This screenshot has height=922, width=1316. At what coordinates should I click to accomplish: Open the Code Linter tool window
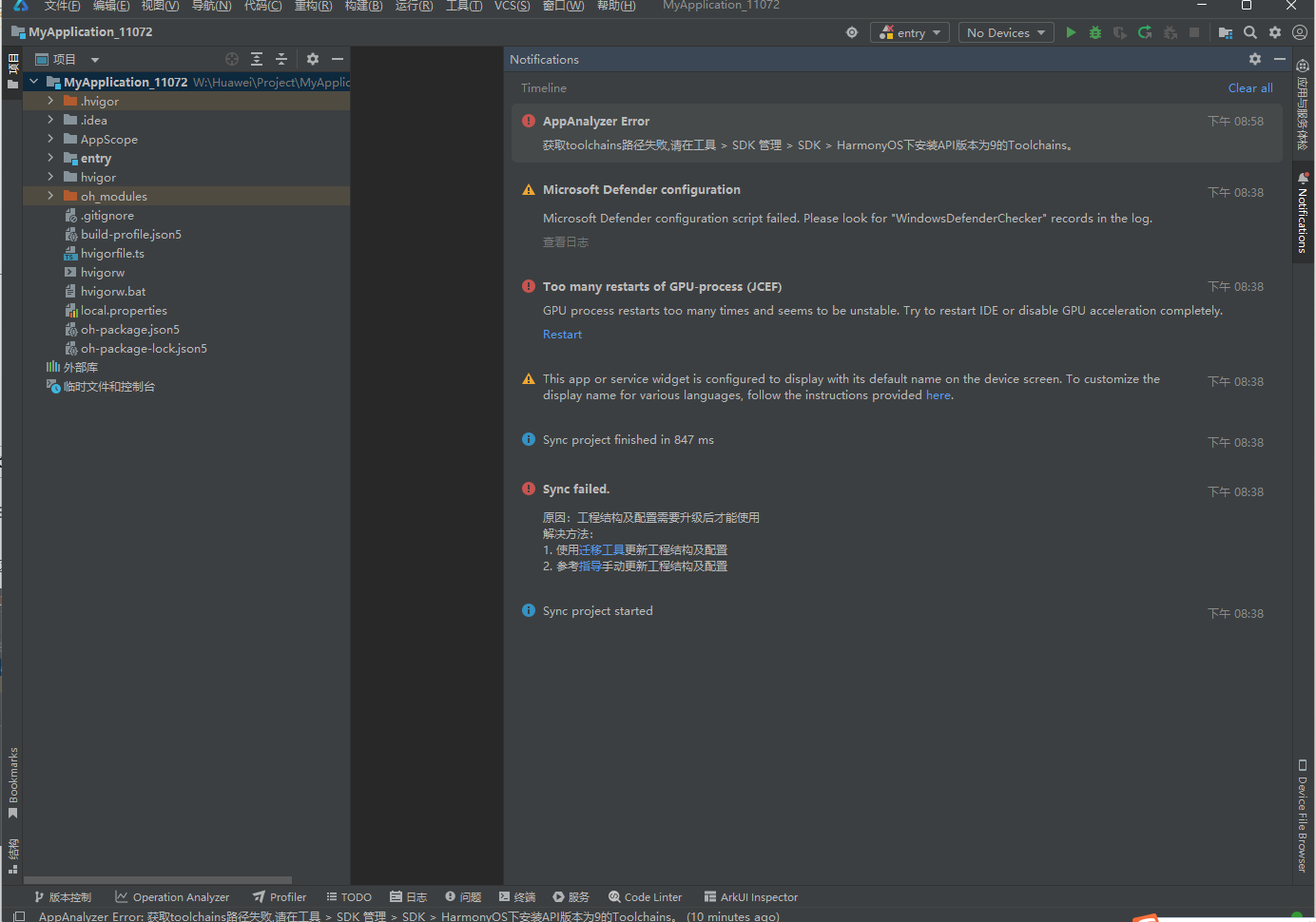[646, 897]
